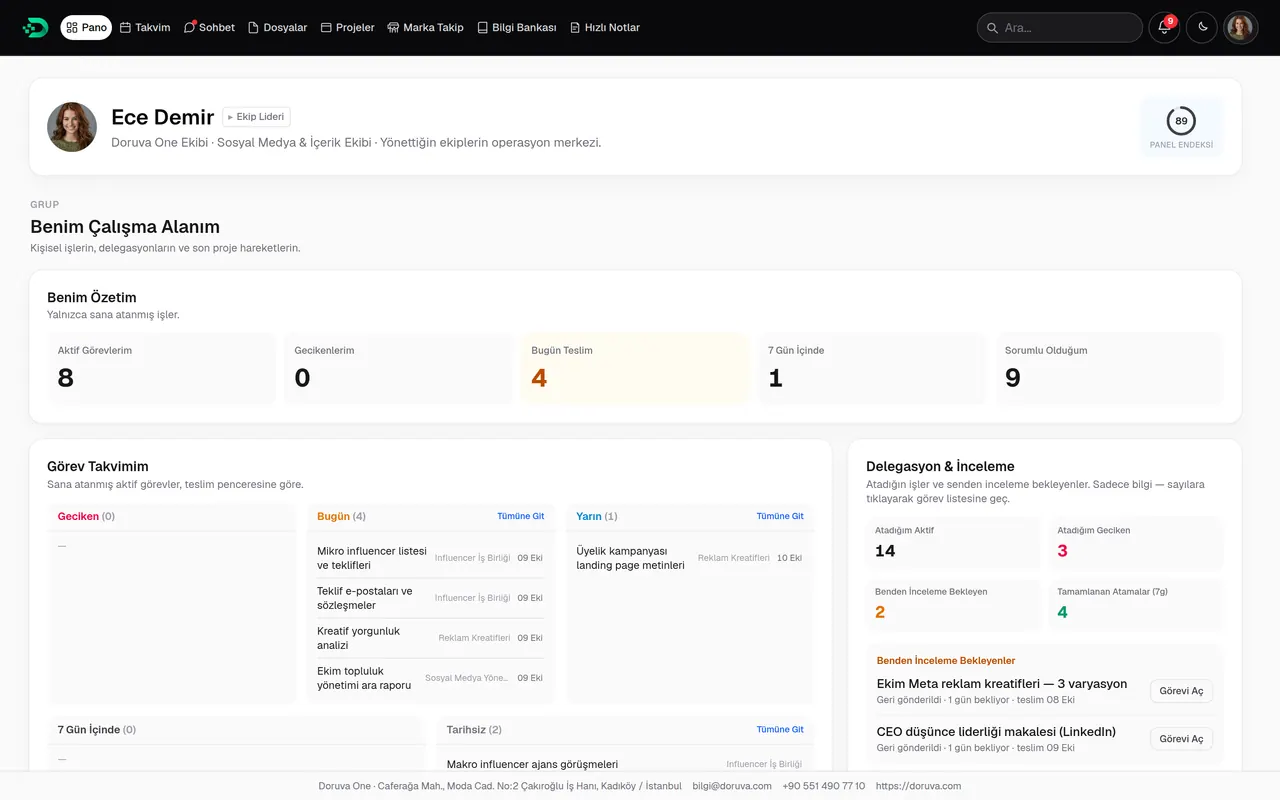This screenshot has height=800, width=1280.
Task: Click the Dosyalar file icon
Action: click(253, 28)
